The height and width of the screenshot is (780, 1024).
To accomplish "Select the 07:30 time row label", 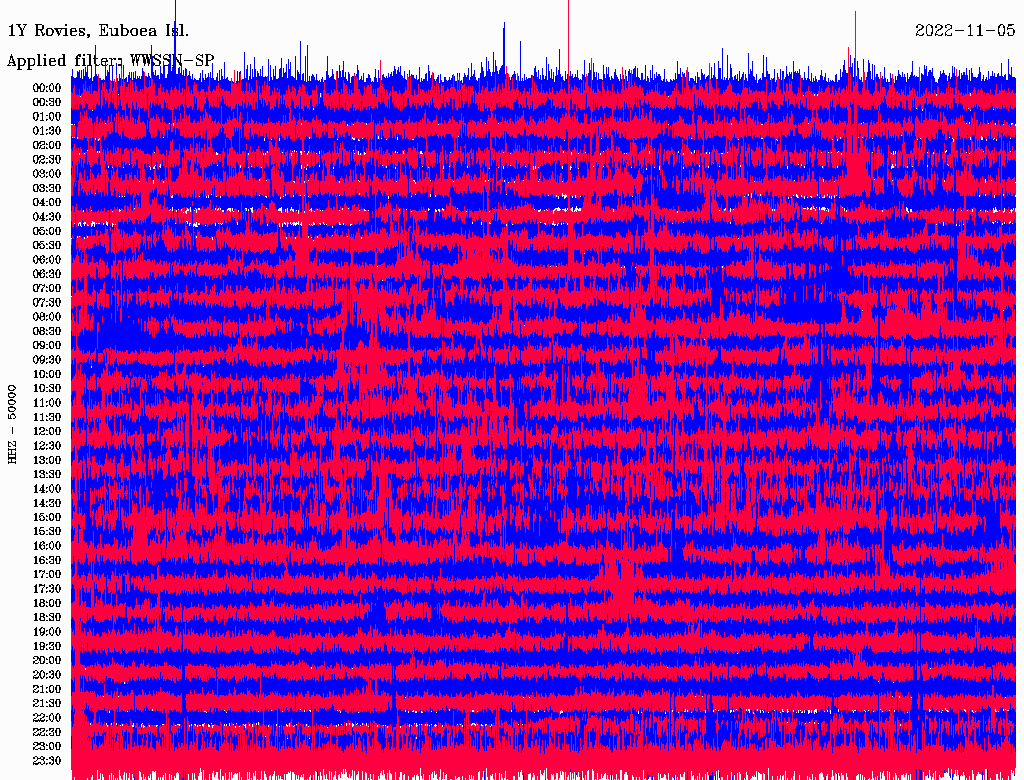I will [47, 302].
